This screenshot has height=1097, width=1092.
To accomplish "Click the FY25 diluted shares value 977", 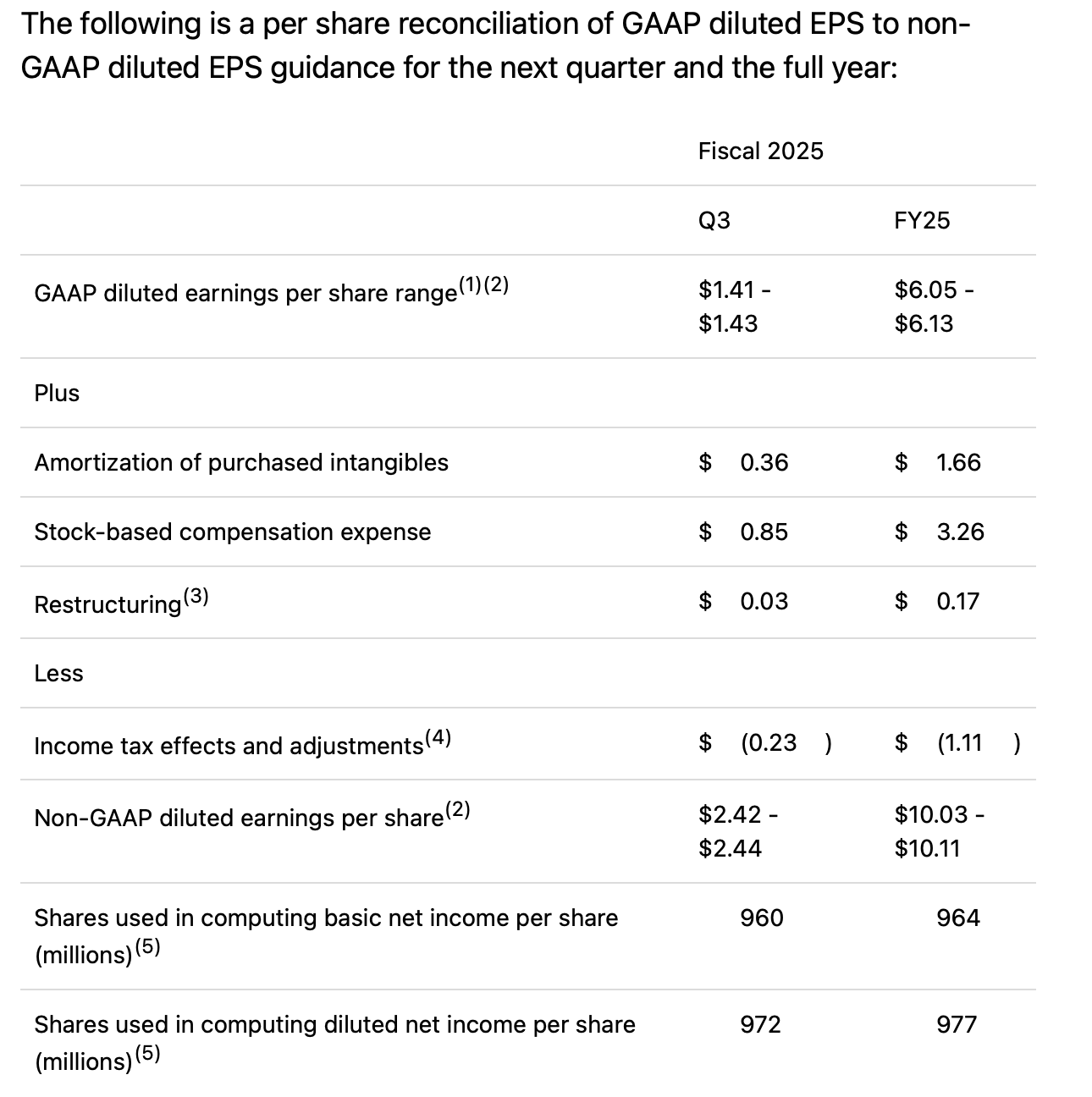I will click(x=957, y=1025).
